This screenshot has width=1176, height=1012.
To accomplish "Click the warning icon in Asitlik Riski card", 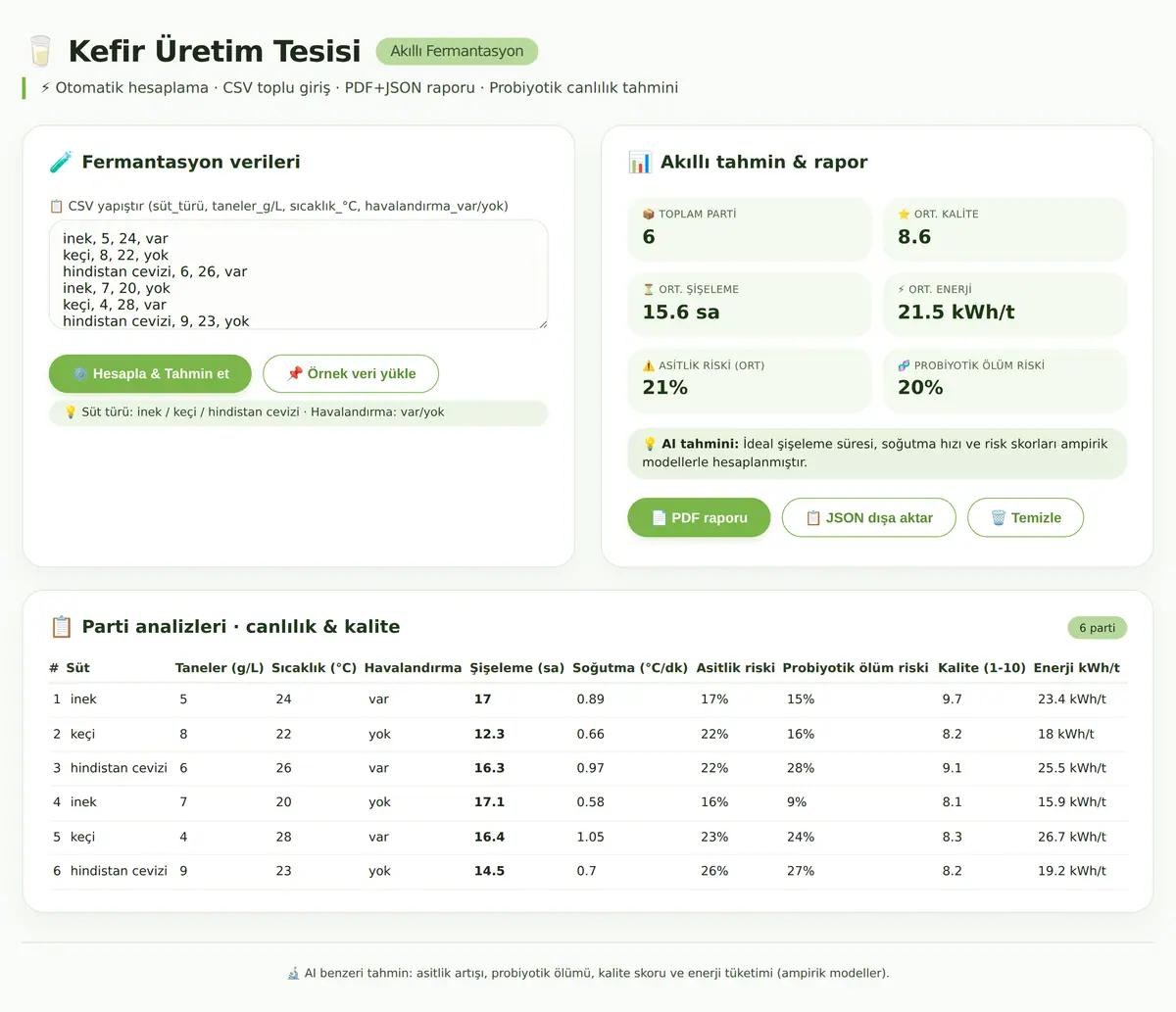I will (x=649, y=365).
